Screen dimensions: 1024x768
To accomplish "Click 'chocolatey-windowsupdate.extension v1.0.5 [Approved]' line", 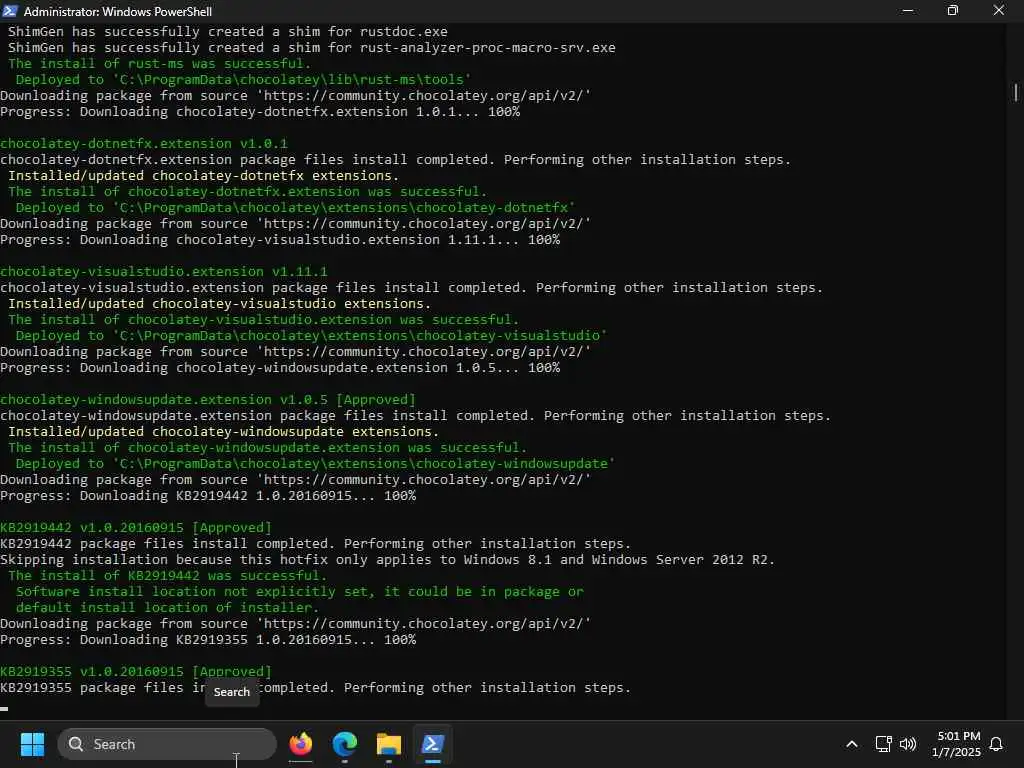I will 208,400.
